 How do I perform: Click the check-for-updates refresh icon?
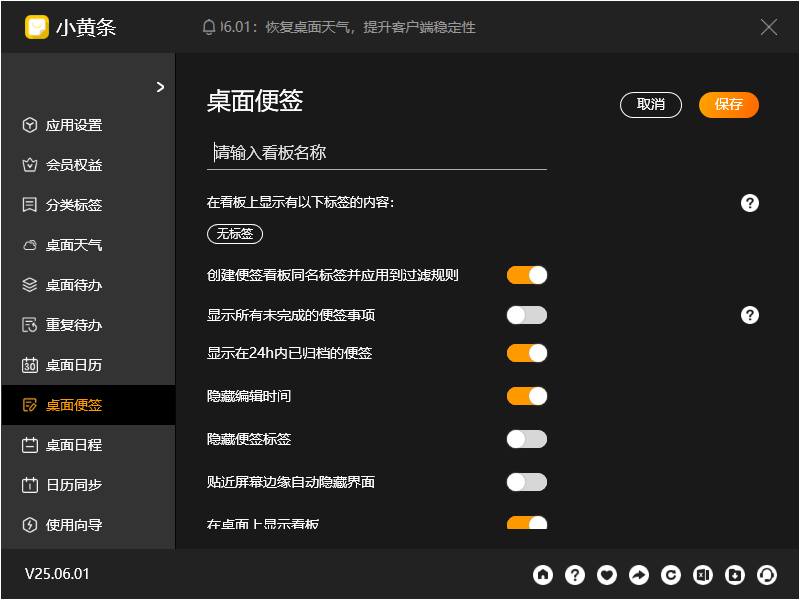pyautogui.click(x=671, y=575)
